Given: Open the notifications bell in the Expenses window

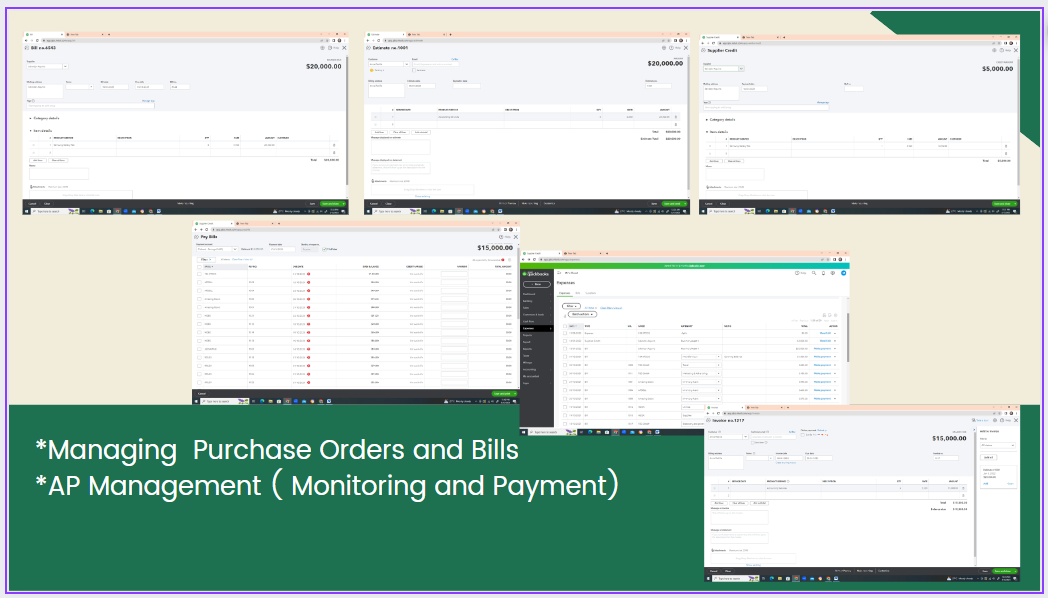Looking at the screenshot, I should 823,273.
